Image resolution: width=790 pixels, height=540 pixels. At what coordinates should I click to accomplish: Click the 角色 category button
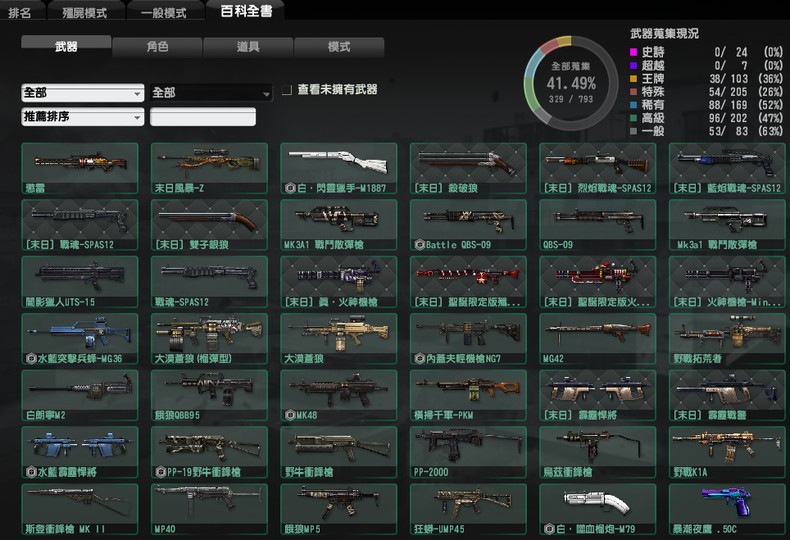tap(157, 47)
